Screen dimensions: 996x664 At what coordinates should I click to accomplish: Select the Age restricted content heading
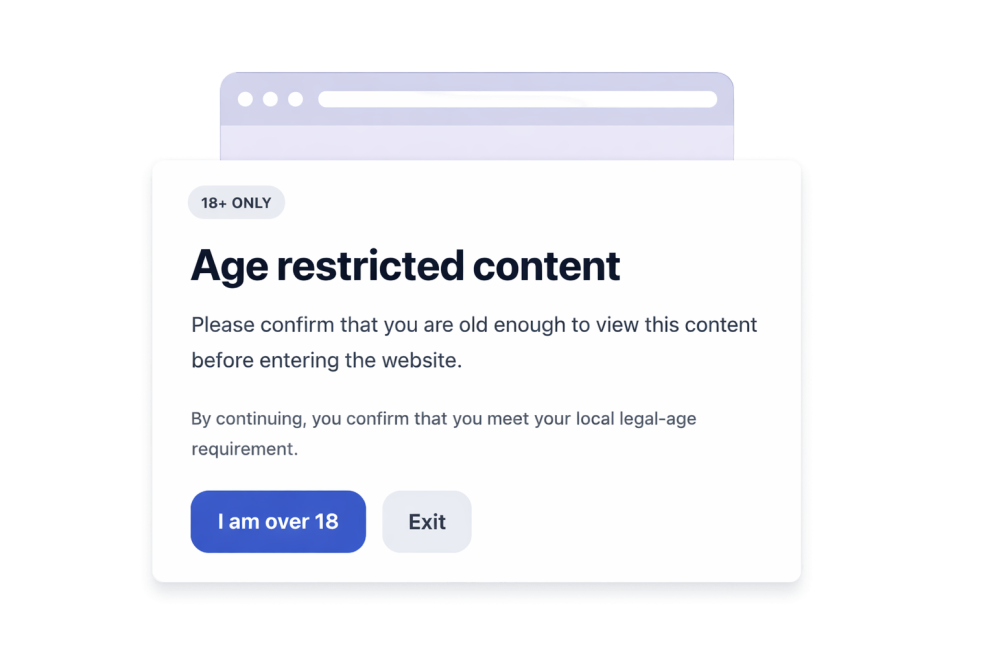point(405,266)
